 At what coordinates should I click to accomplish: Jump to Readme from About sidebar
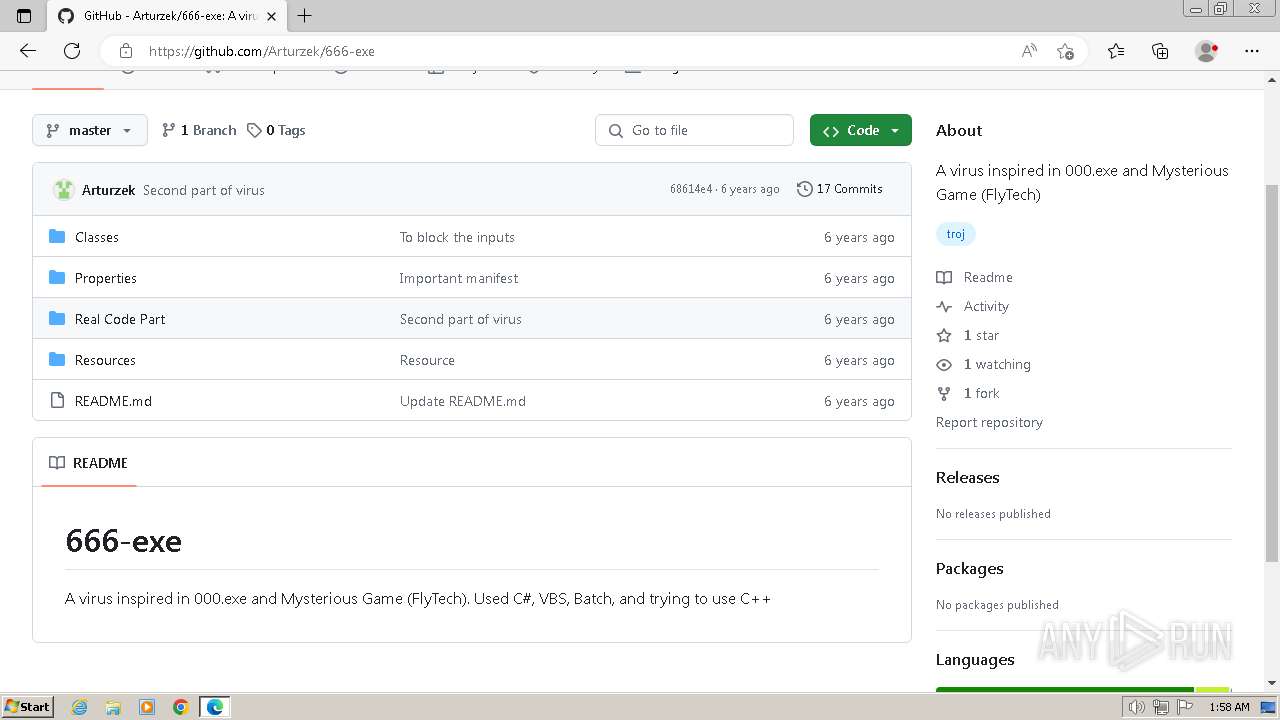point(975,277)
